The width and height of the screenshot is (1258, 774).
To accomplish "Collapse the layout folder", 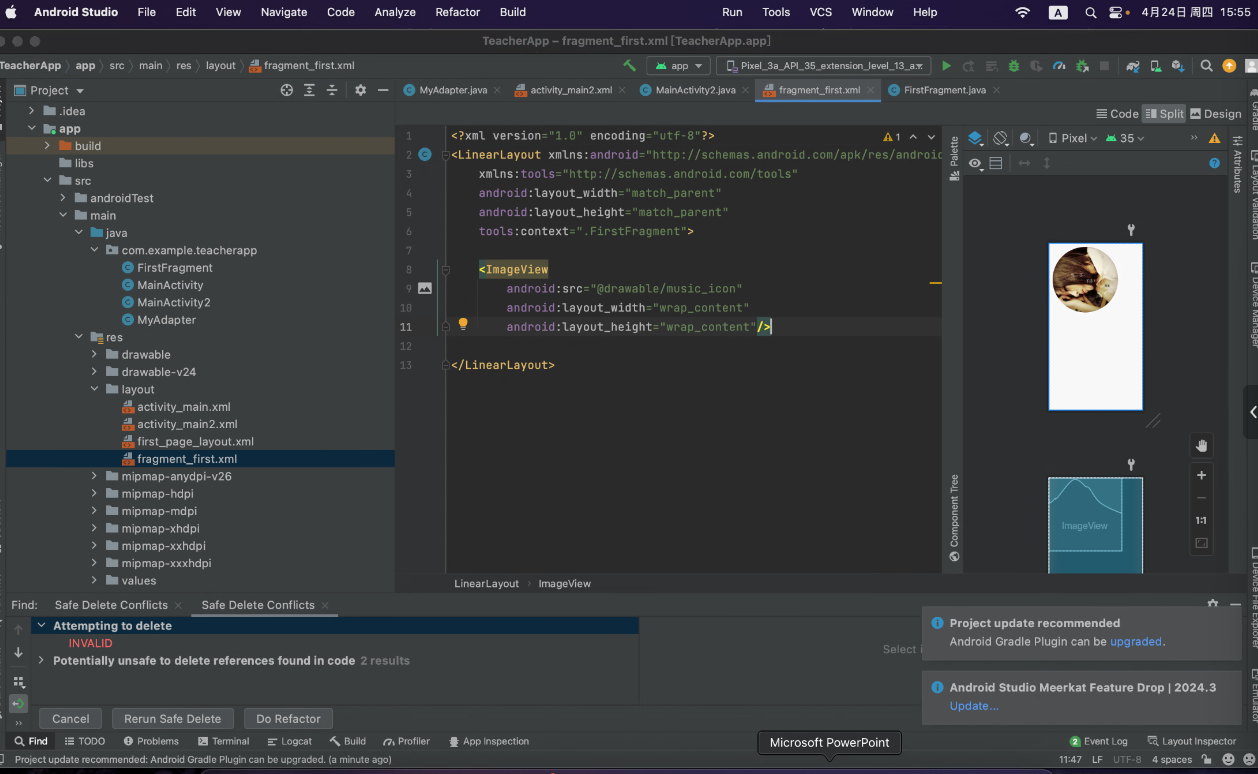I will tap(95, 389).
